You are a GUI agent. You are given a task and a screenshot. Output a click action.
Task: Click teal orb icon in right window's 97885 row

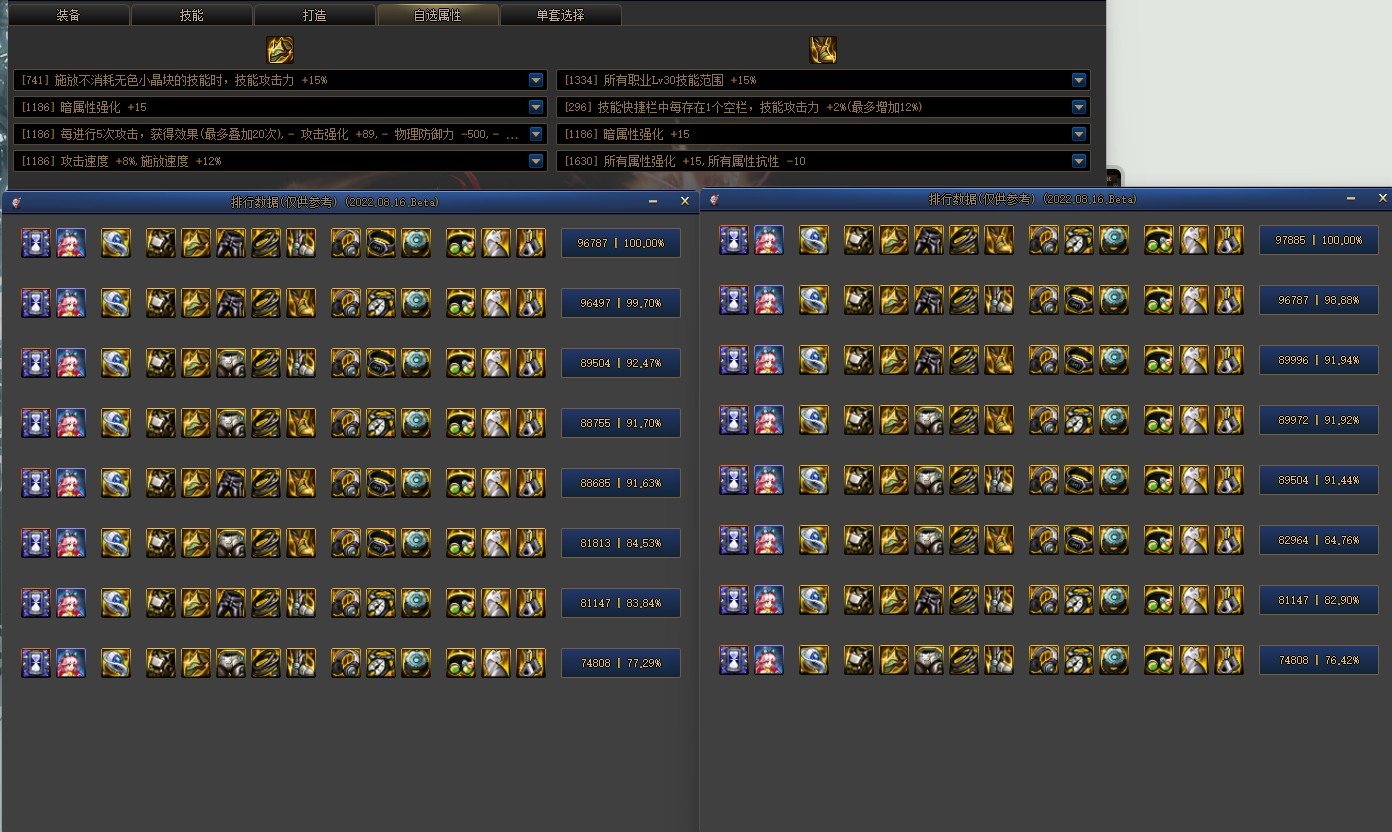[1114, 240]
